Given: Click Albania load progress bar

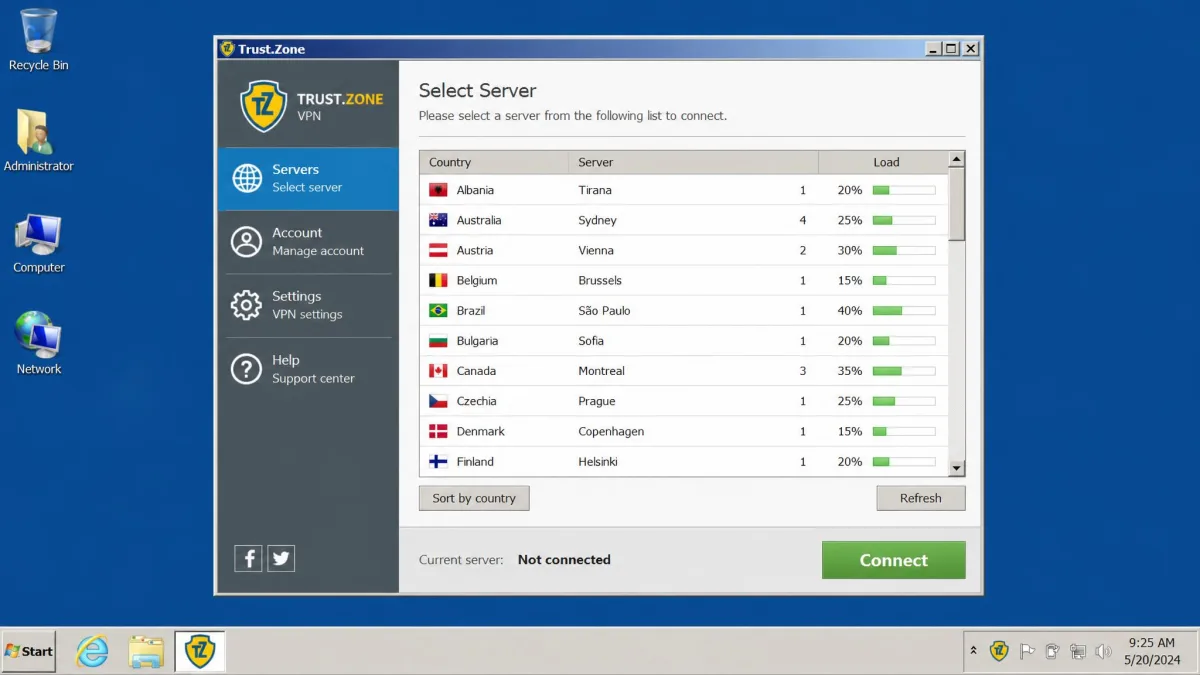Looking at the screenshot, I should (x=904, y=190).
